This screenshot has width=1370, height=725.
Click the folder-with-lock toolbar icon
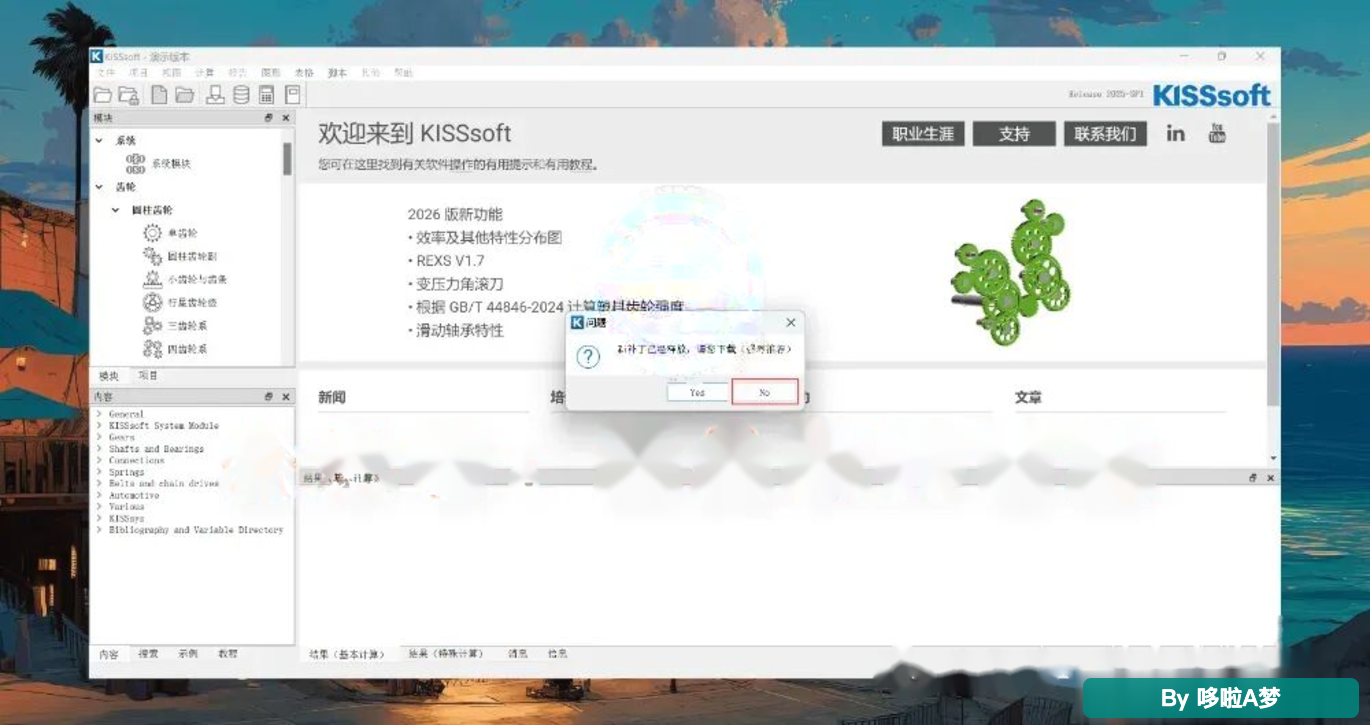click(129, 95)
